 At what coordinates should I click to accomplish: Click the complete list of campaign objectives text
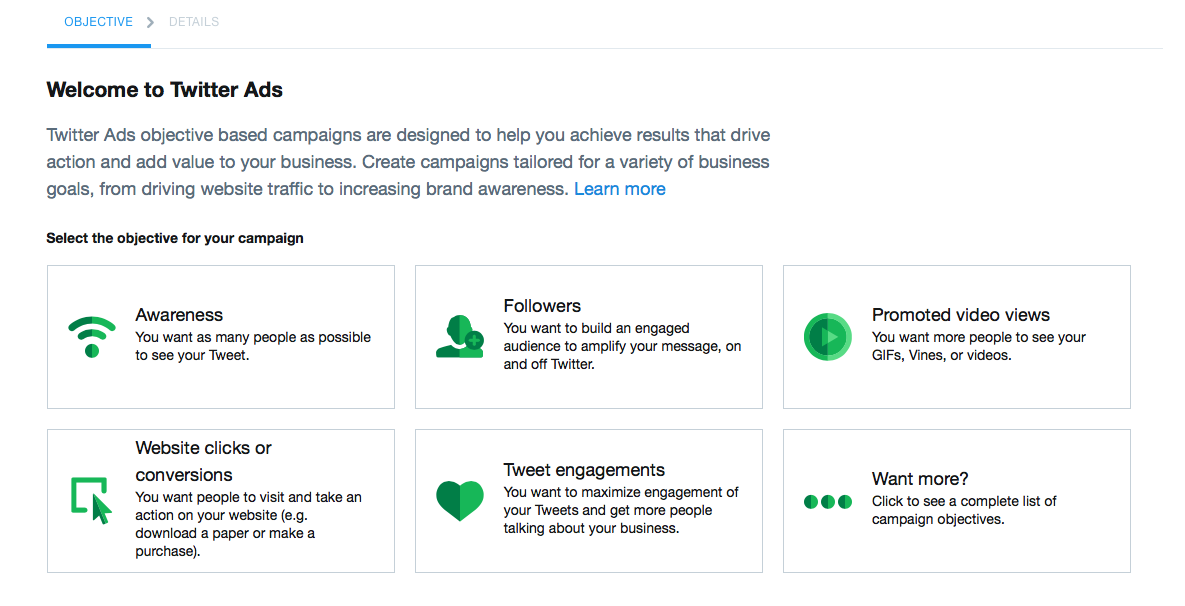(964, 510)
